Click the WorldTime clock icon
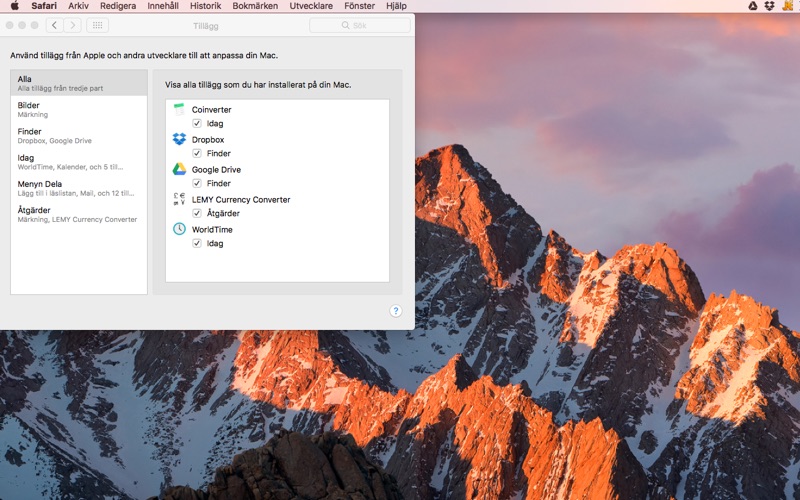Screen dimensions: 800x500 179,229
